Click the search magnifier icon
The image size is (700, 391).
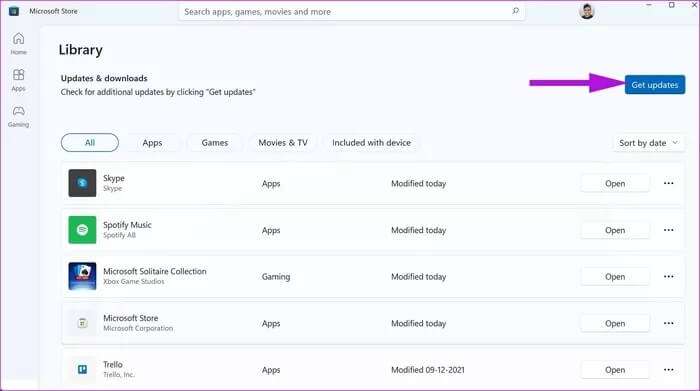tap(515, 11)
